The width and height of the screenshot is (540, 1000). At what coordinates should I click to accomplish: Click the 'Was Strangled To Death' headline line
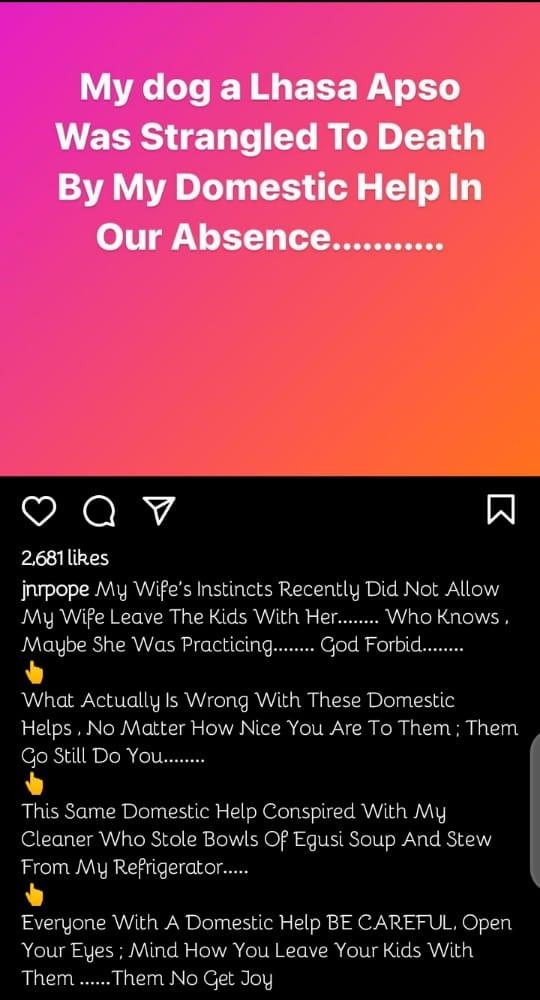(270, 137)
